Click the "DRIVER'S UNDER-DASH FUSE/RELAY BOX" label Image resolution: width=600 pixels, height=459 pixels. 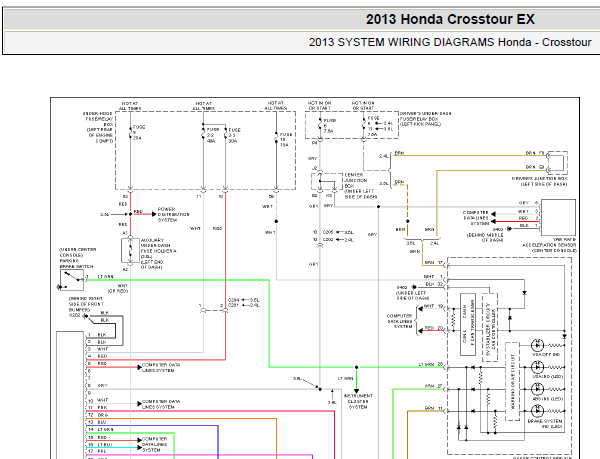coord(426,116)
